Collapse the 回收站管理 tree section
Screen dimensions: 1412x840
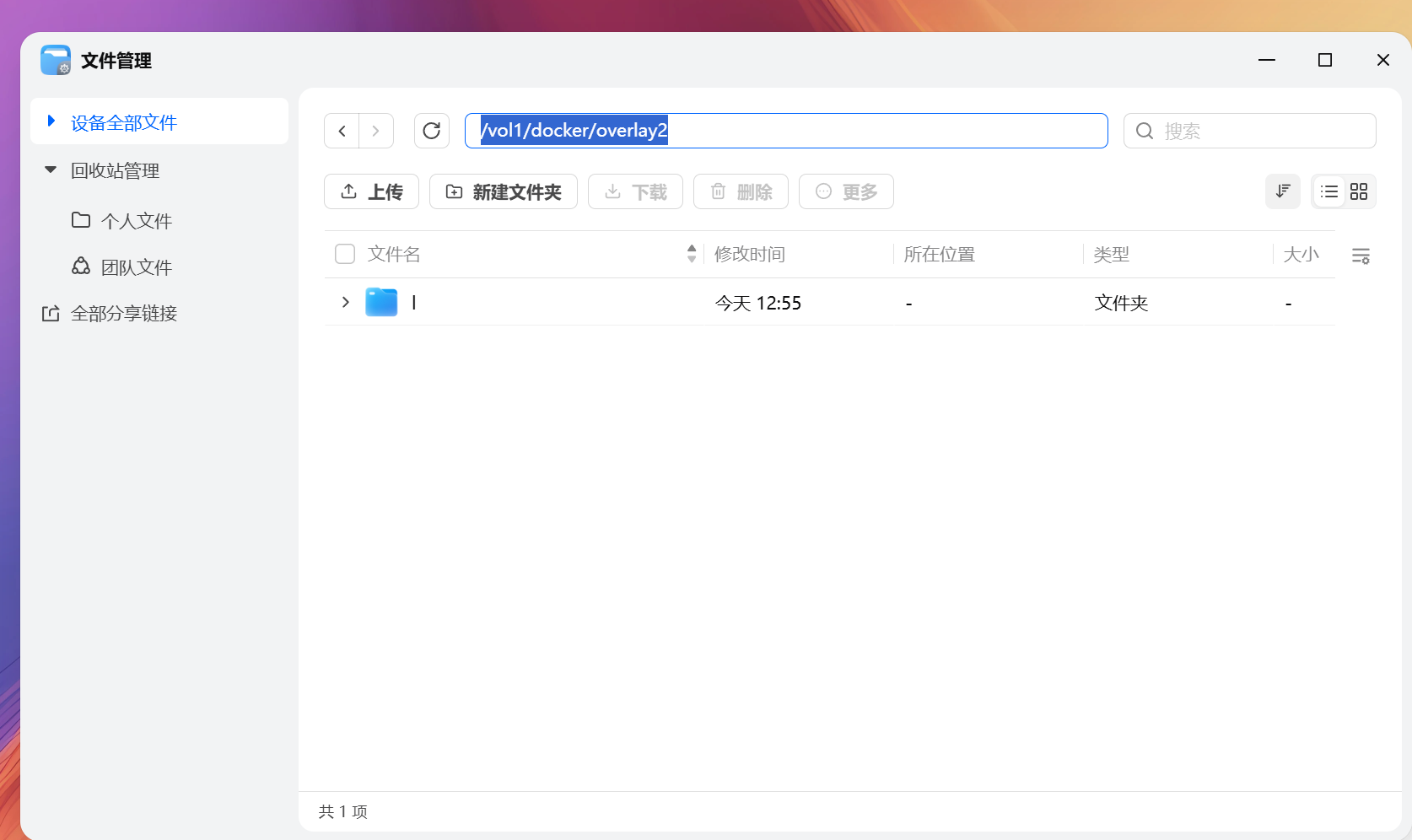pyautogui.click(x=51, y=170)
